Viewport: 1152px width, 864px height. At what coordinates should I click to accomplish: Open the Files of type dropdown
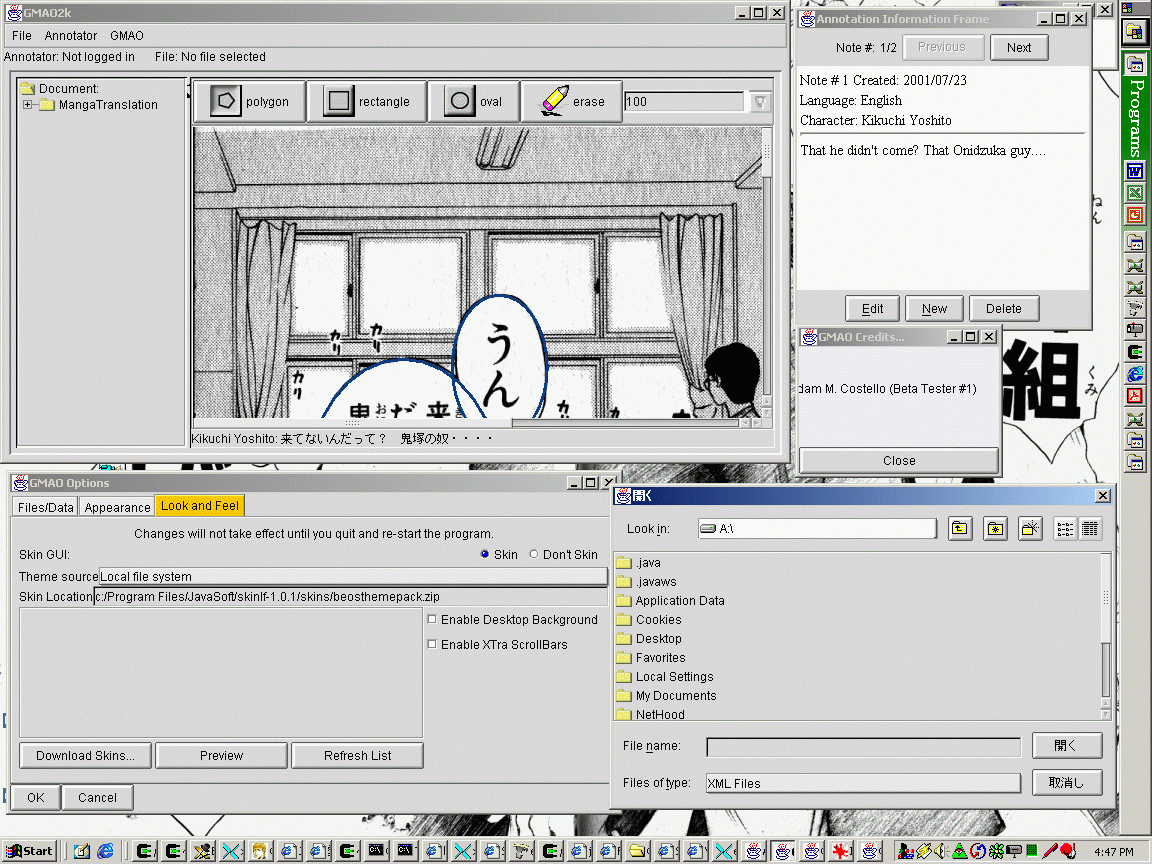point(863,783)
